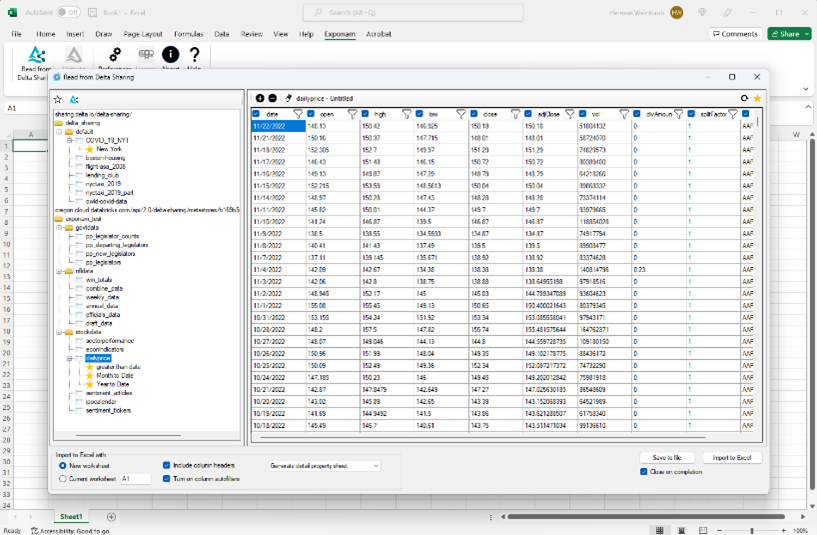This screenshot has width=817, height=535.
Task: Collapse the default folder node
Action: (x=59, y=132)
